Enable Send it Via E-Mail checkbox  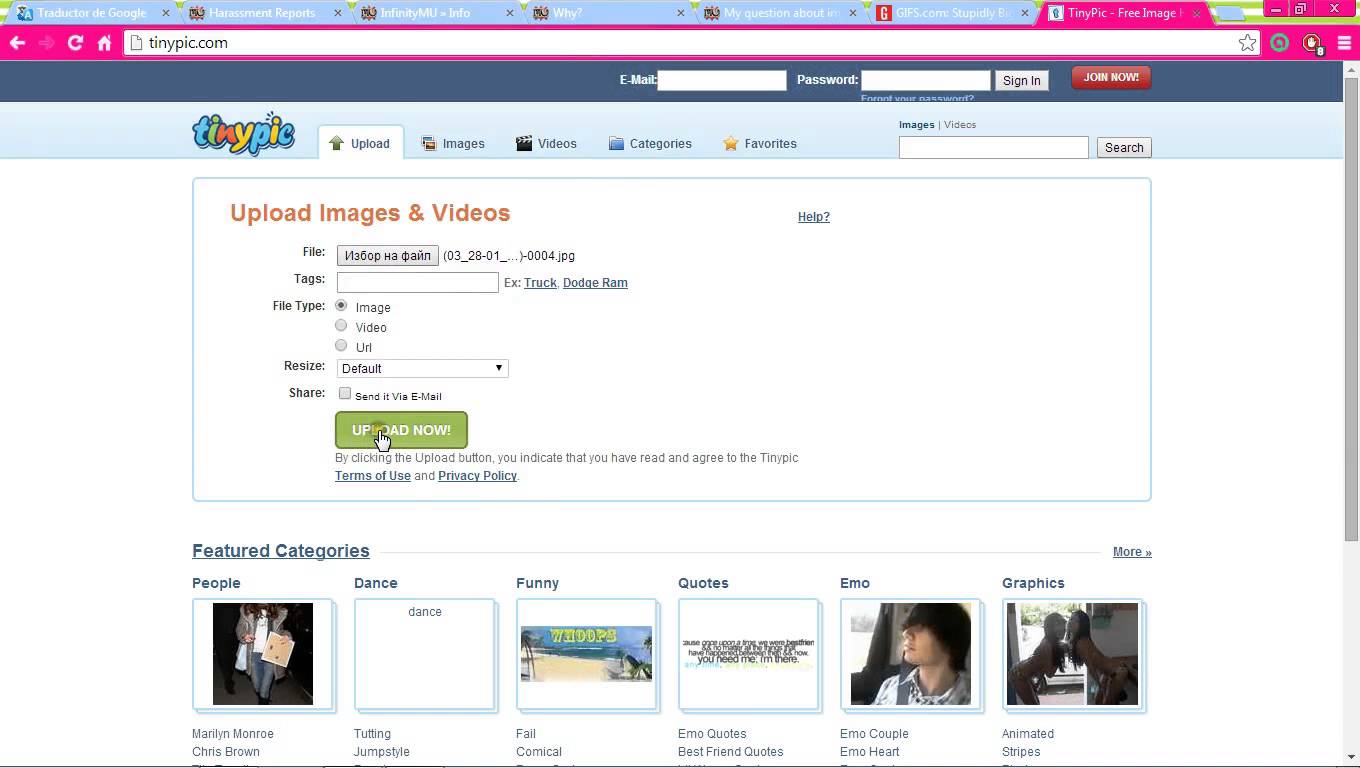click(x=345, y=394)
